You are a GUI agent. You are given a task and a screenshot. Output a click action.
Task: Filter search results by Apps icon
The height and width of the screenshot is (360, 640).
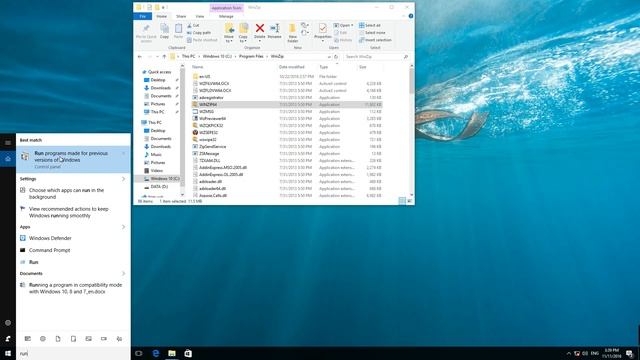pos(27,339)
